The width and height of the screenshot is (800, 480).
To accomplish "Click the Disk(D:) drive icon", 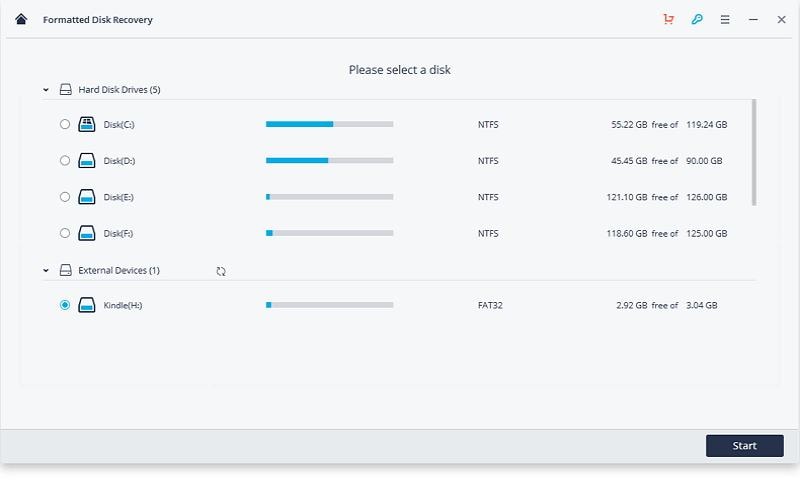I will coord(87,160).
